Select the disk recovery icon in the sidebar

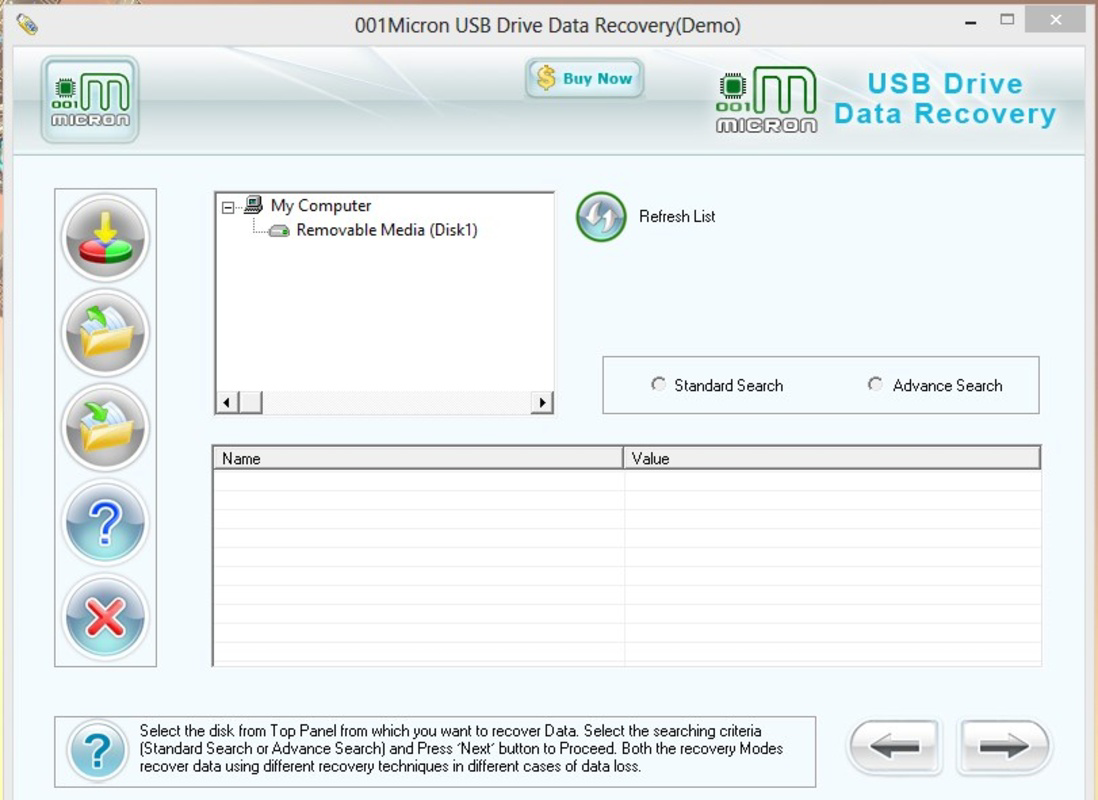(x=105, y=237)
